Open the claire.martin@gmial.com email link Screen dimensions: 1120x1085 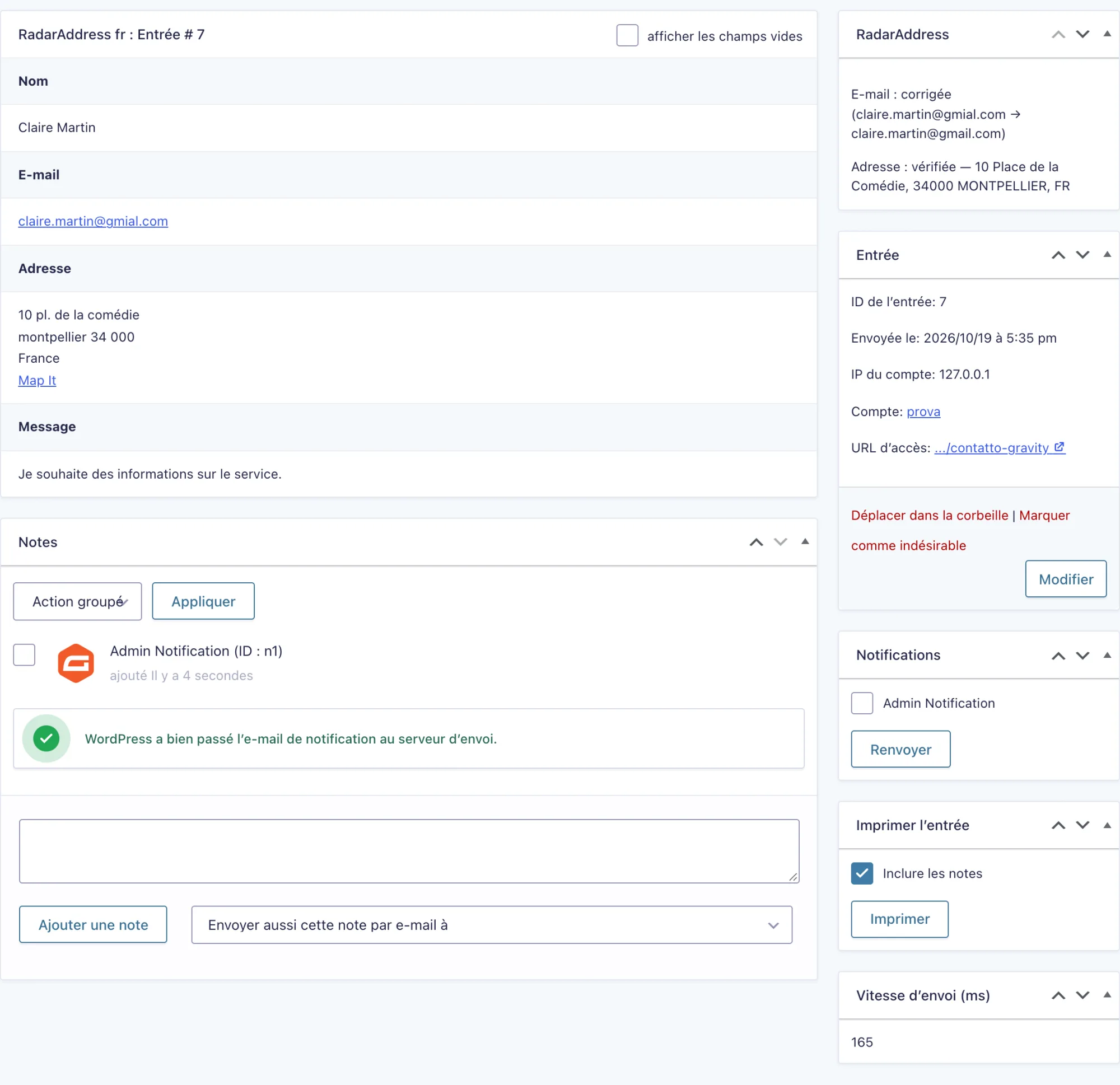point(93,221)
